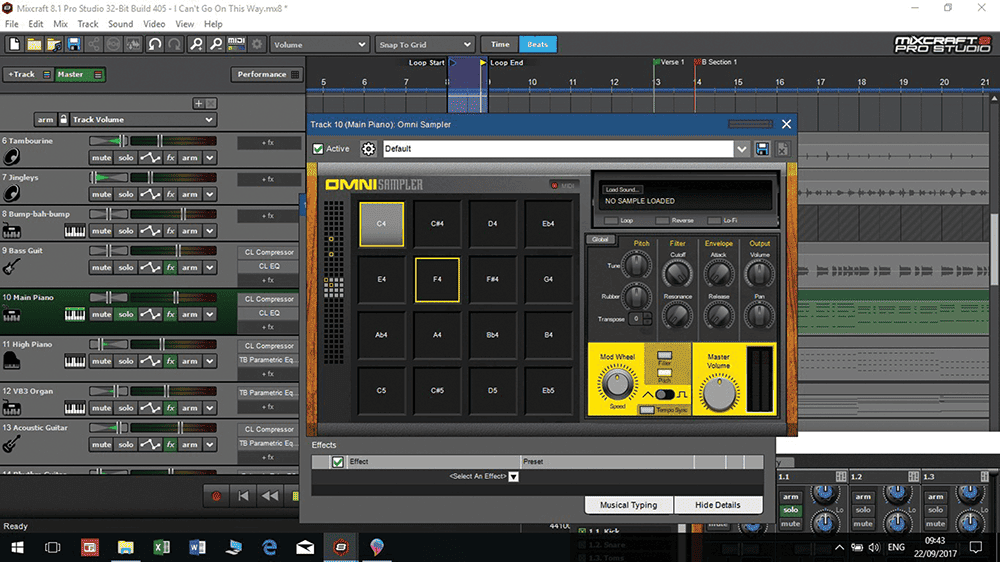Screen dimensions: 1000x562
Task: Open the Performance panel button
Action: (x=266, y=75)
